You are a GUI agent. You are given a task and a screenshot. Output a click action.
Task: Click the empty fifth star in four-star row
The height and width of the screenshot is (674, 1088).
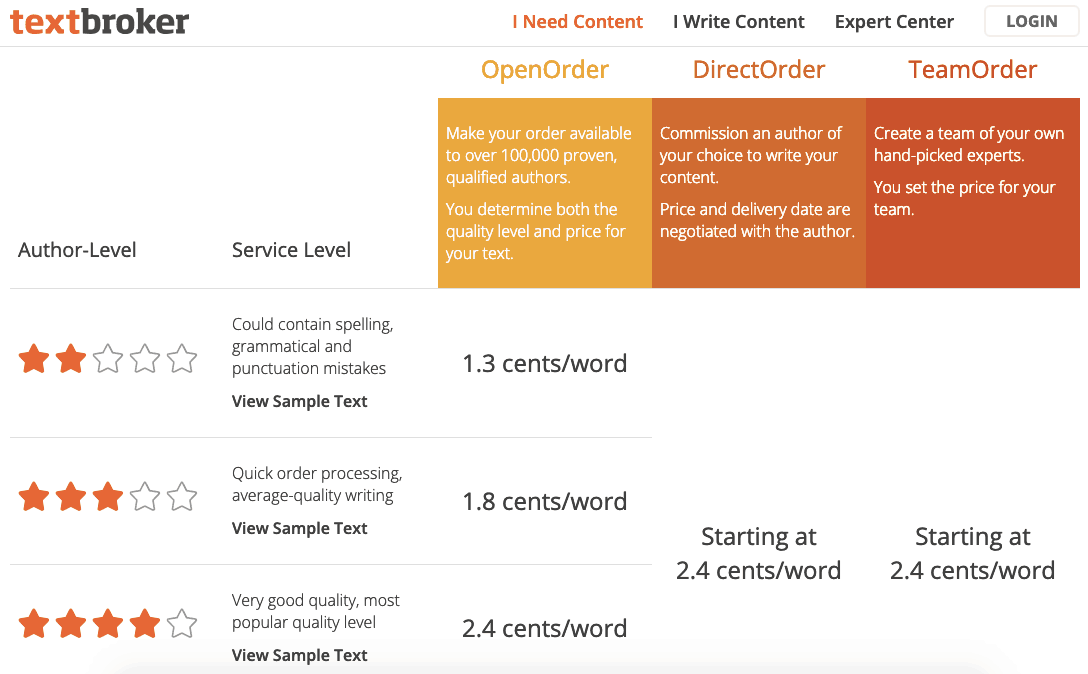point(182,624)
